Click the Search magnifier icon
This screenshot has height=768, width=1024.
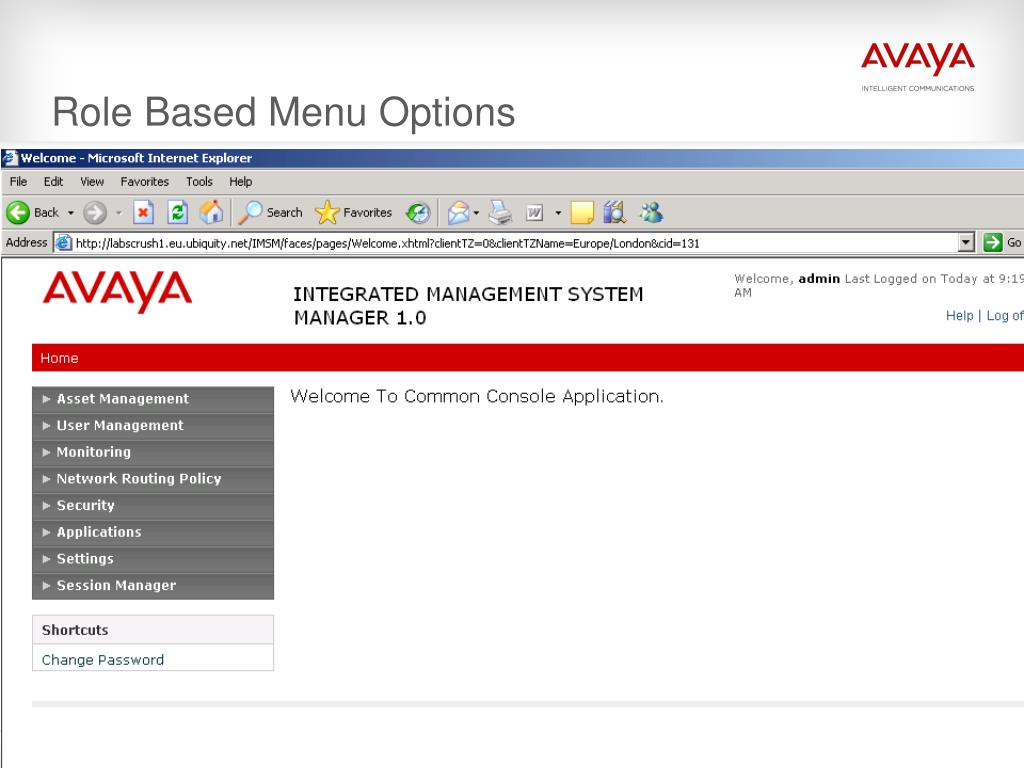(250, 212)
